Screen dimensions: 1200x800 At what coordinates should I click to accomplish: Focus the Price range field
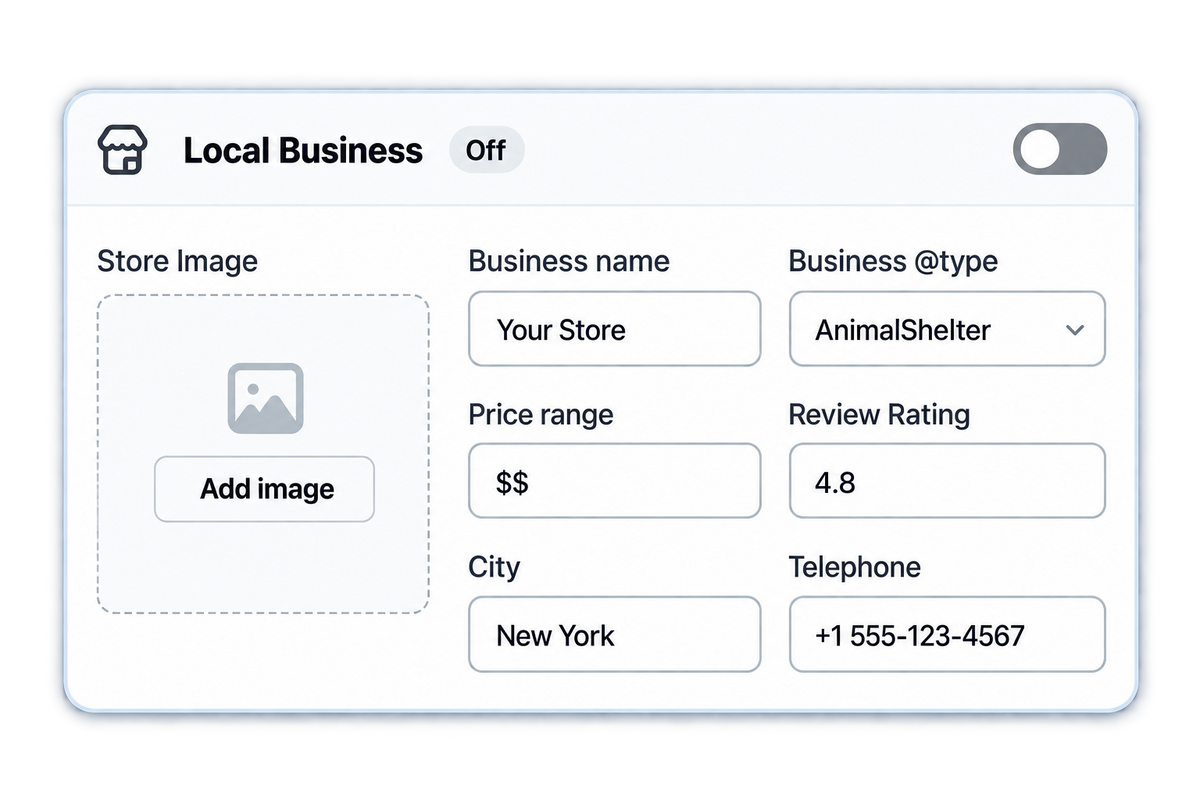pyautogui.click(x=614, y=482)
